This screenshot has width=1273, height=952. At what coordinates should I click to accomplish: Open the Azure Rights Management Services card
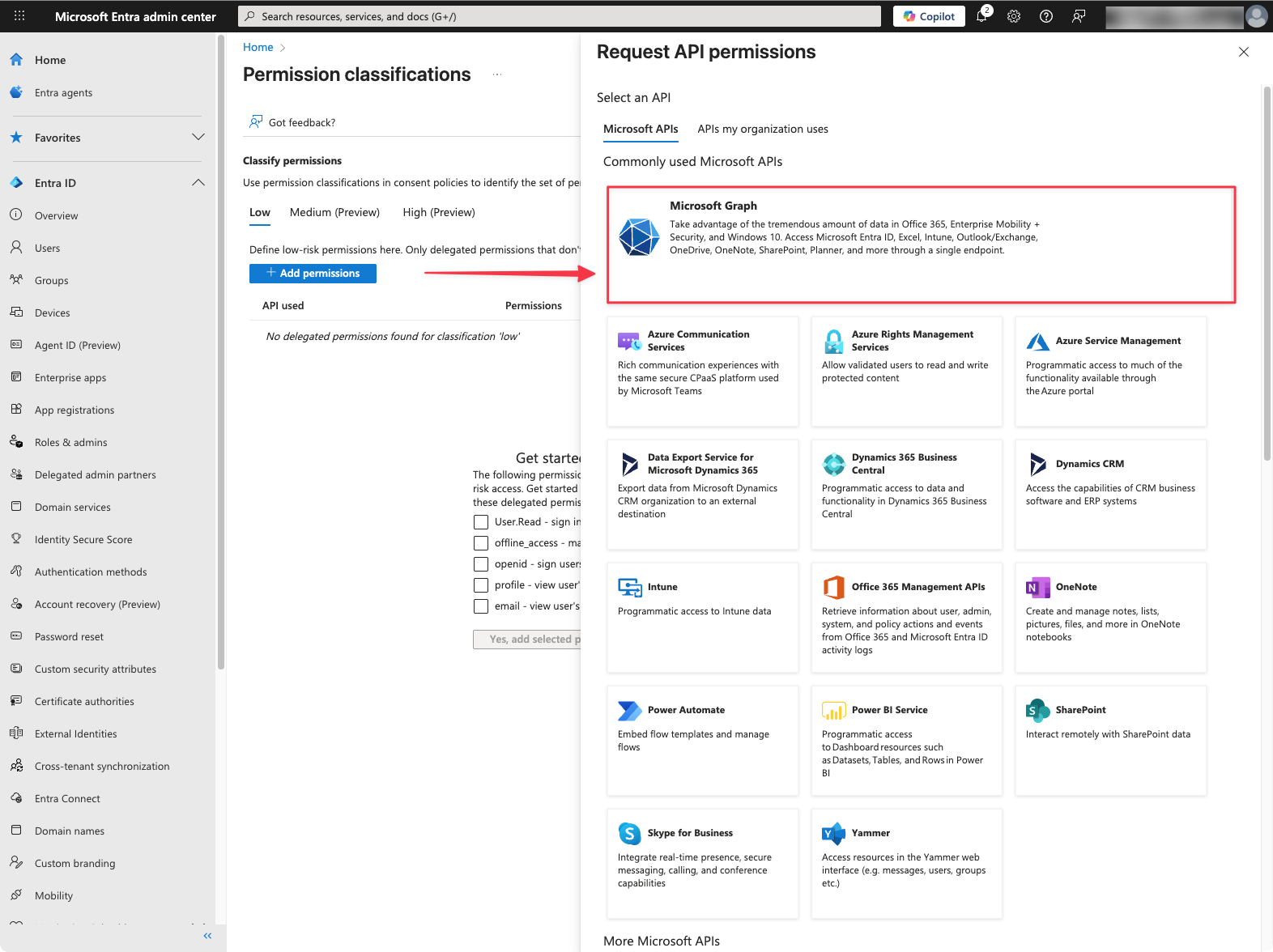(907, 372)
